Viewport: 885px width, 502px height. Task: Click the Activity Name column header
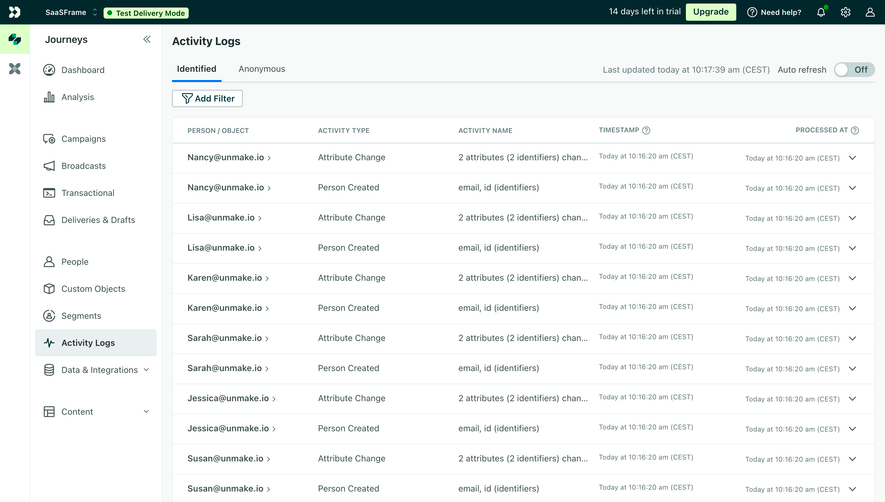[x=485, y=130]
